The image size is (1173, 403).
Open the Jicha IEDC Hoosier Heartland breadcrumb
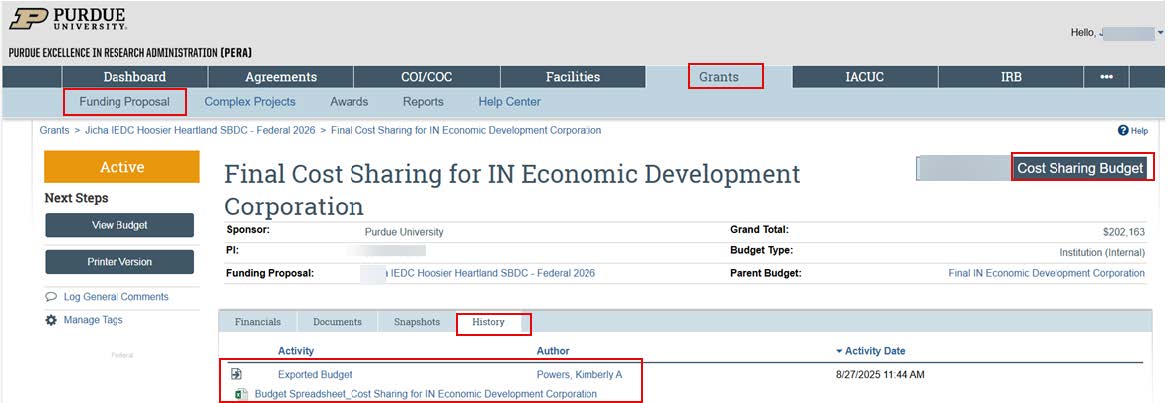click(200, 130)
